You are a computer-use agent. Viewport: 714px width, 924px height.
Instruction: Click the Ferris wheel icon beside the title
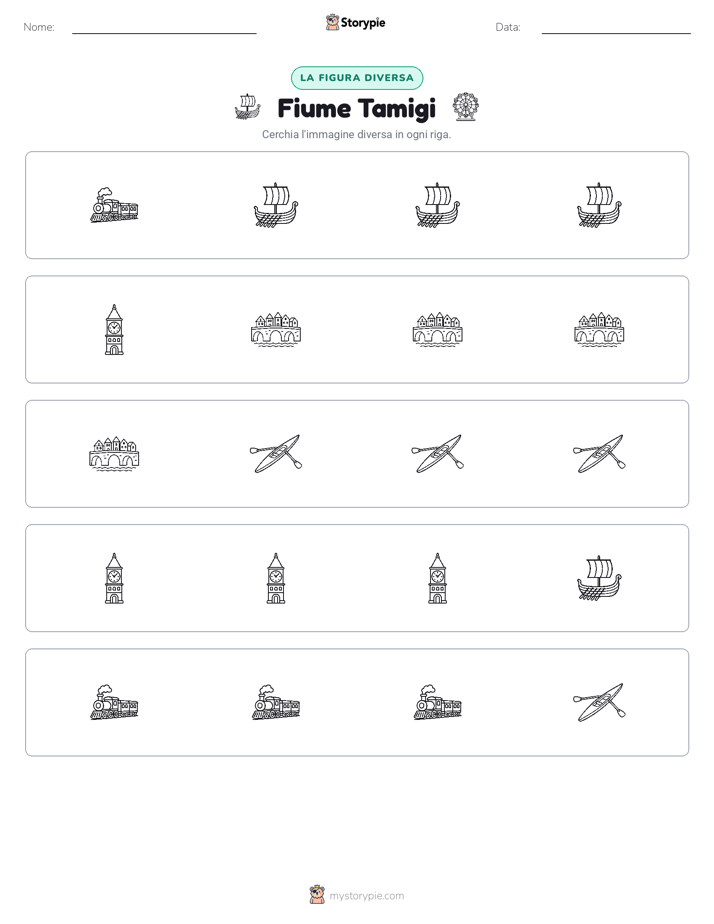tap(465, 107)
